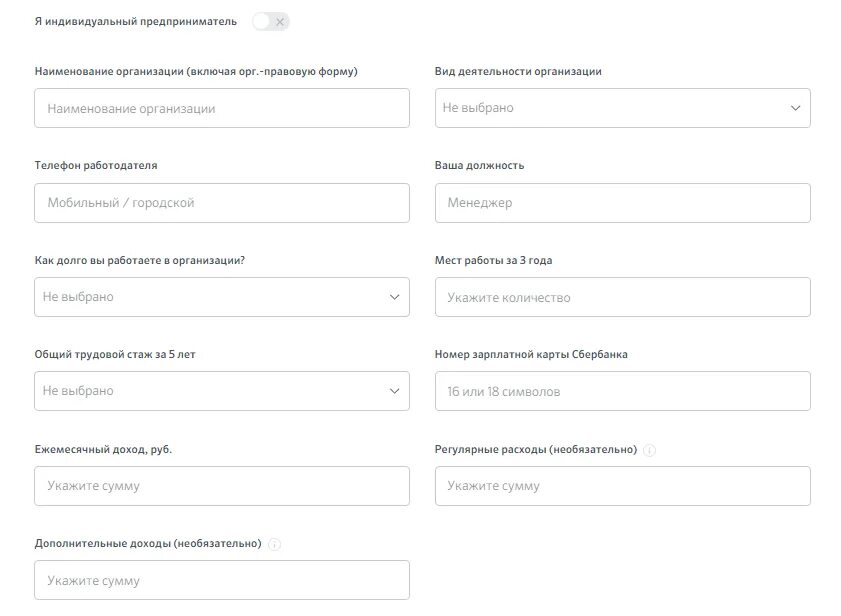Screen dimensions: 841x616
Task: Click the Наименование организации field label
Action: click(x=195, y=72)
